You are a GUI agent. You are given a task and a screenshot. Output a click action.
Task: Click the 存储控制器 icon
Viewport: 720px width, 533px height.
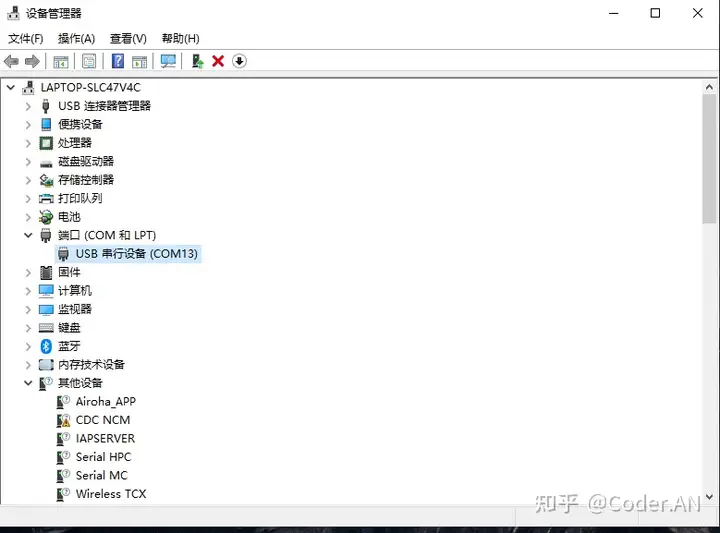tap(46, 180)
